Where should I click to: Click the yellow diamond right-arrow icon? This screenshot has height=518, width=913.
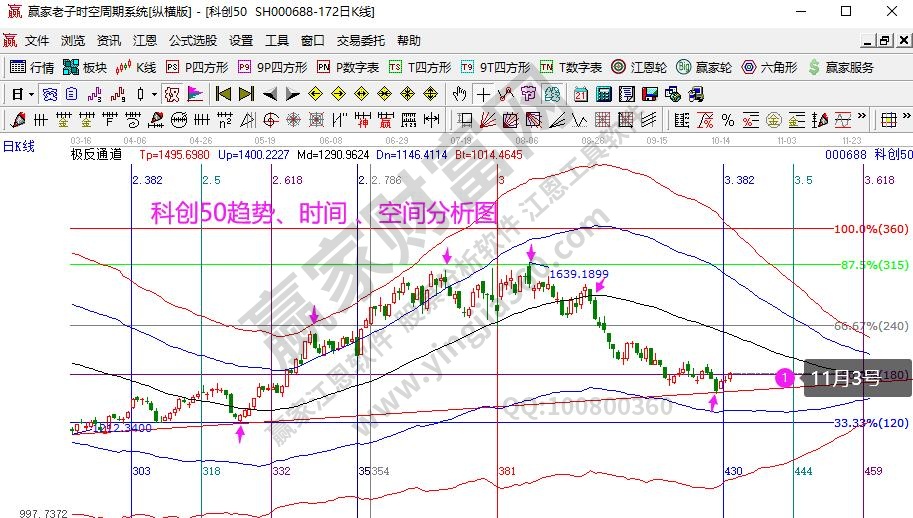(x=338, y=94)
